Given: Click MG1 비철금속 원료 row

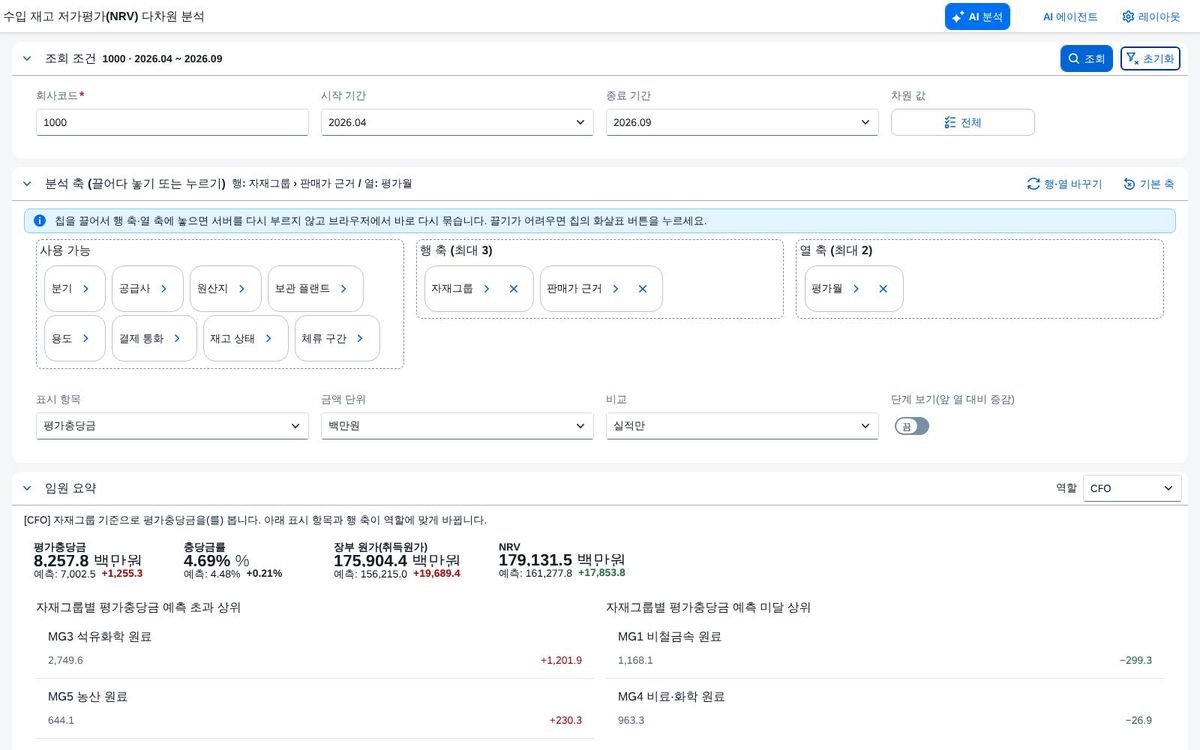Looking at the screenshot, I should 885,648.
